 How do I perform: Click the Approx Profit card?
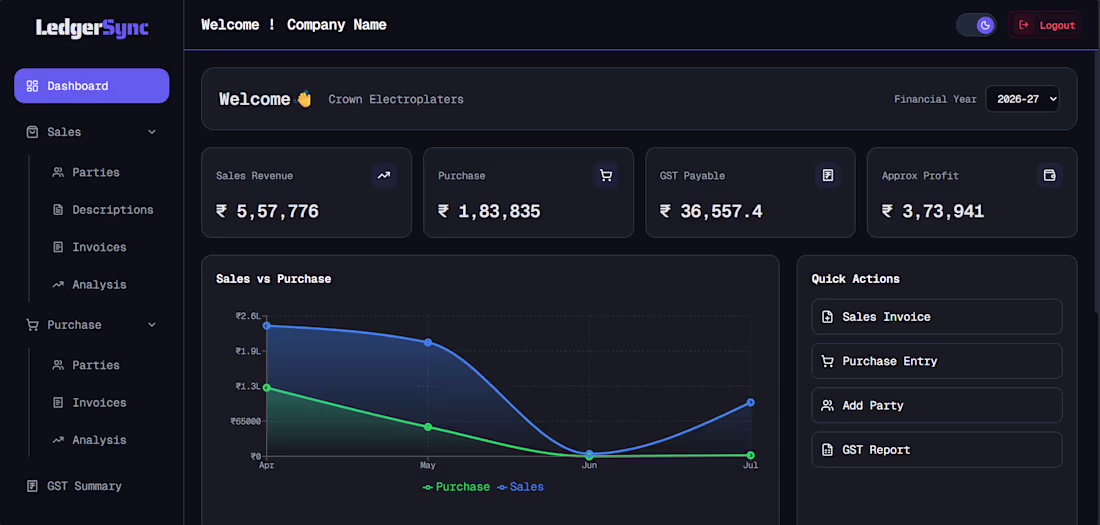(972, 193)
